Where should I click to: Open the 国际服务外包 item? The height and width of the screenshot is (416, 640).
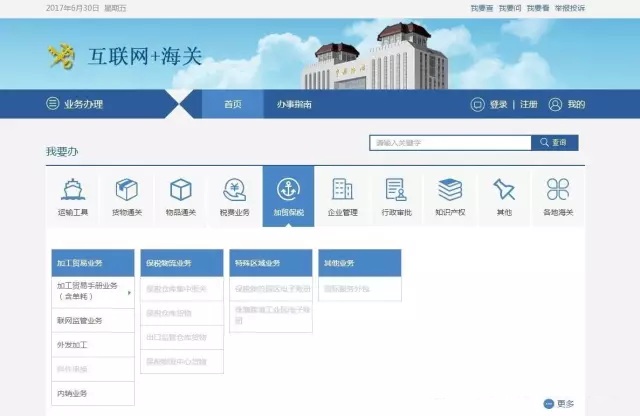pos(360,289)
